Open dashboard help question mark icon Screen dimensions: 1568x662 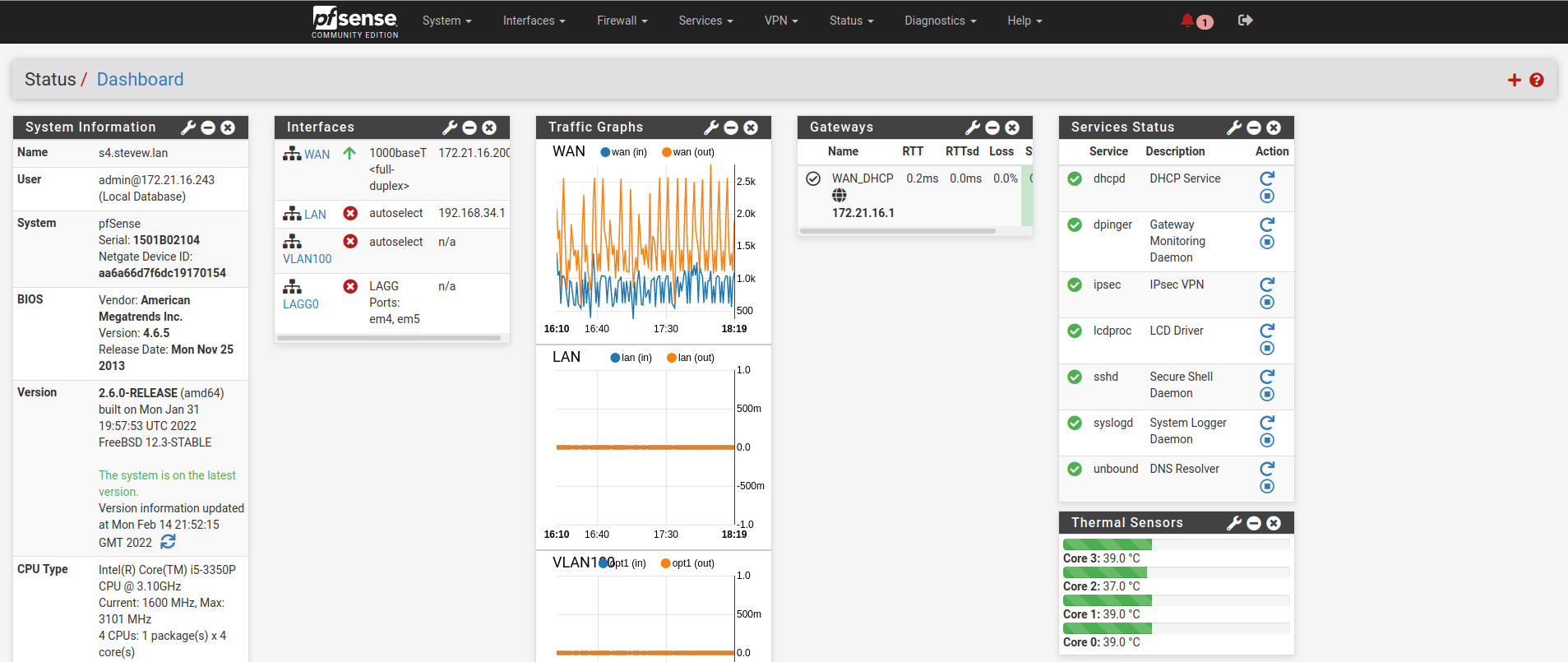(1537, 80)
